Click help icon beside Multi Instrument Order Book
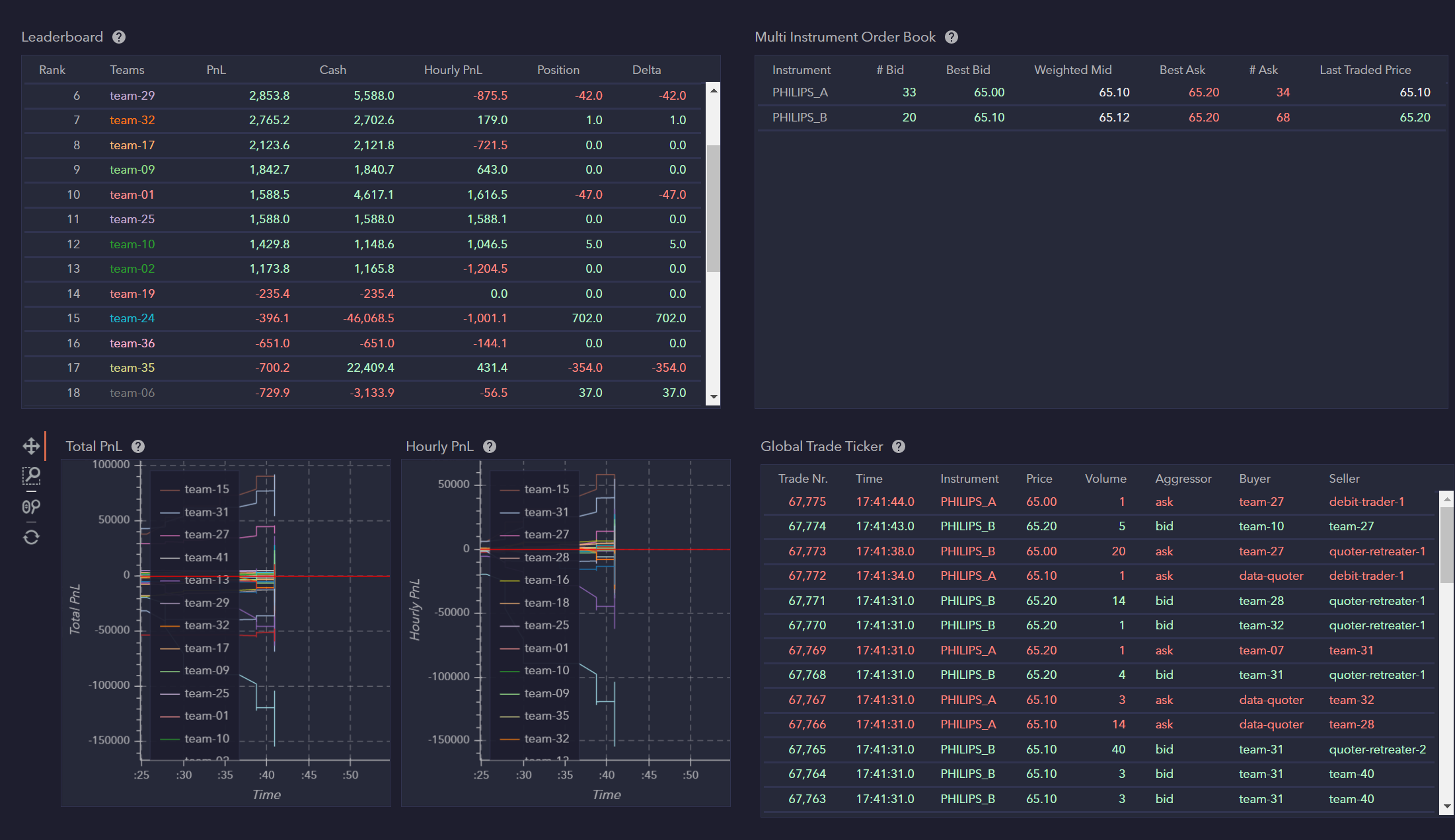 click(x=951, y=37)
